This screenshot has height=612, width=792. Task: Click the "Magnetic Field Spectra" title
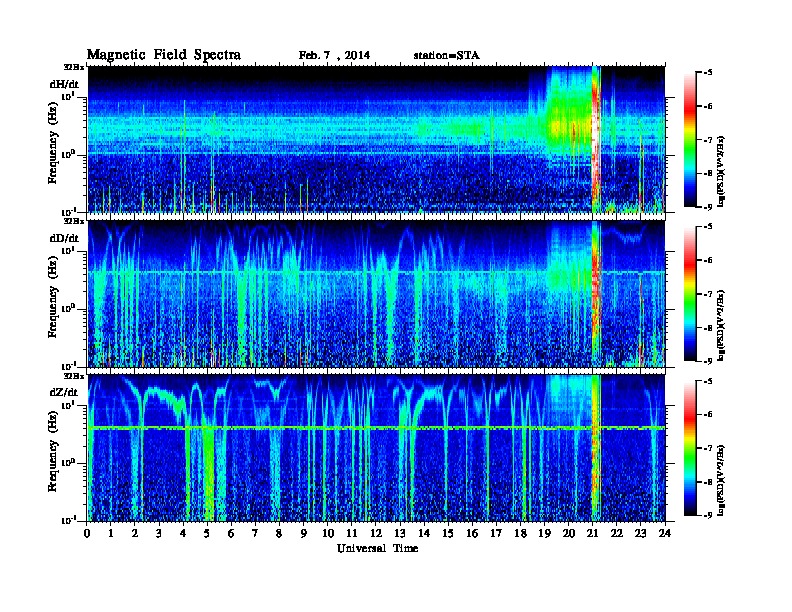pyautogui.click(x=164, y=55)
